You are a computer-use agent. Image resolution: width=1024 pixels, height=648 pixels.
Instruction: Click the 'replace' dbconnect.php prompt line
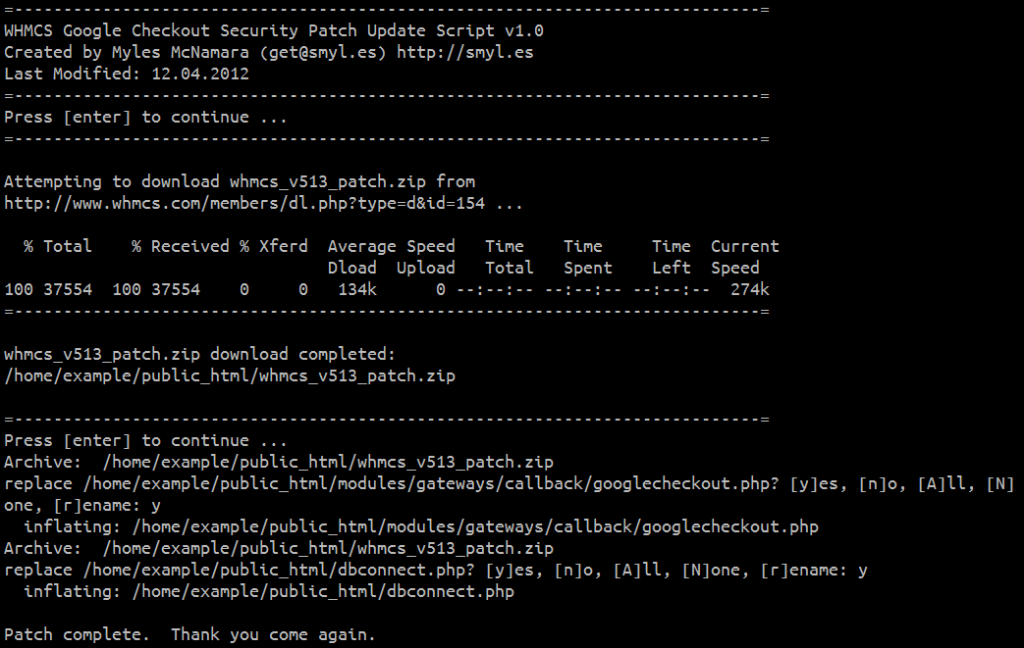(435, 570)
